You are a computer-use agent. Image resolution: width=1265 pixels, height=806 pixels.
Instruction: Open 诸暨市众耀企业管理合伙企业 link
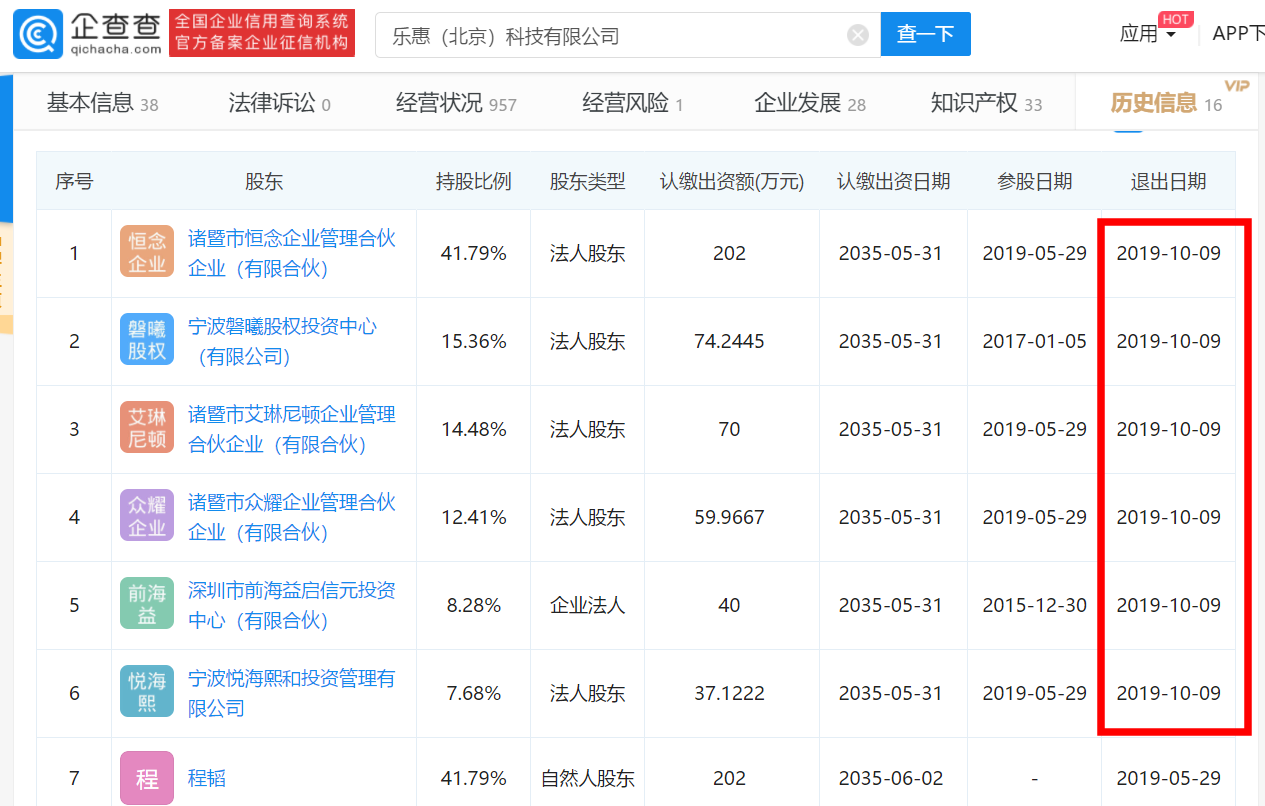pyautogui.click(x=292, y=518)
